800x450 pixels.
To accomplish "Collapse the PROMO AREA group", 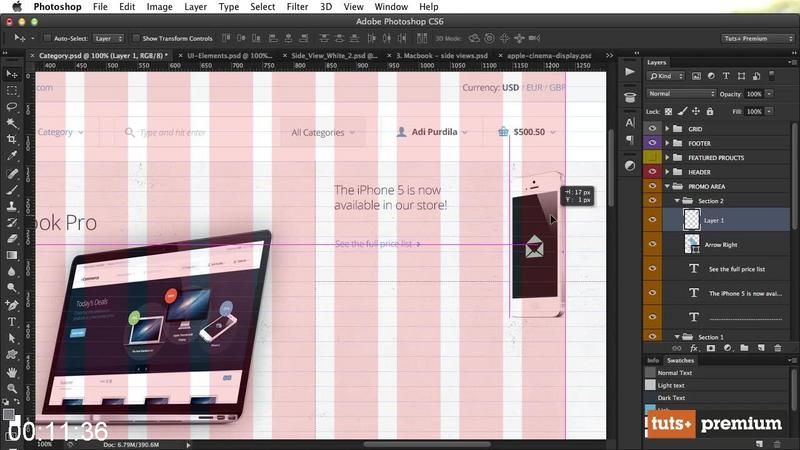I will pos(667,186).
